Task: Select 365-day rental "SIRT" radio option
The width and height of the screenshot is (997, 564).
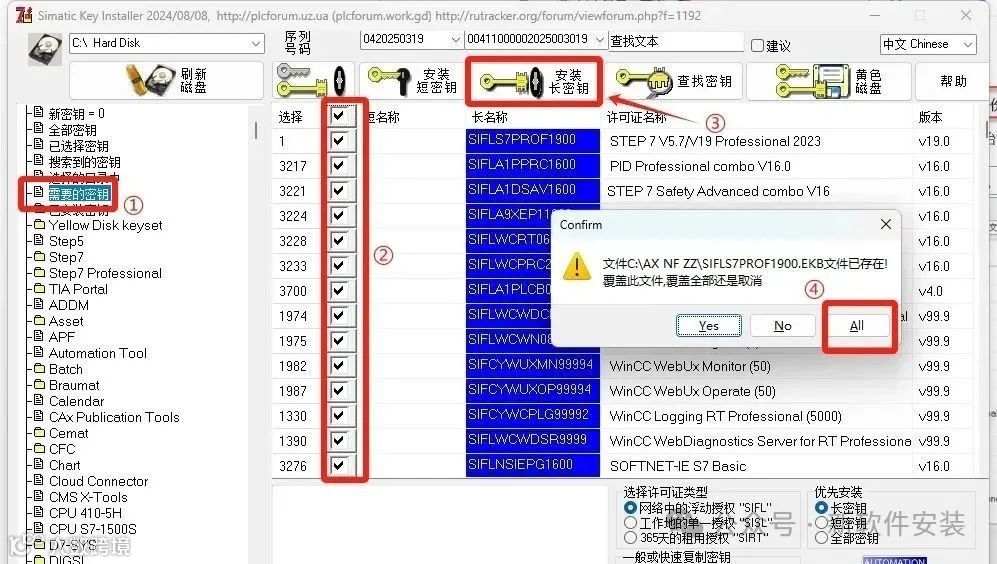Action: 630,537
